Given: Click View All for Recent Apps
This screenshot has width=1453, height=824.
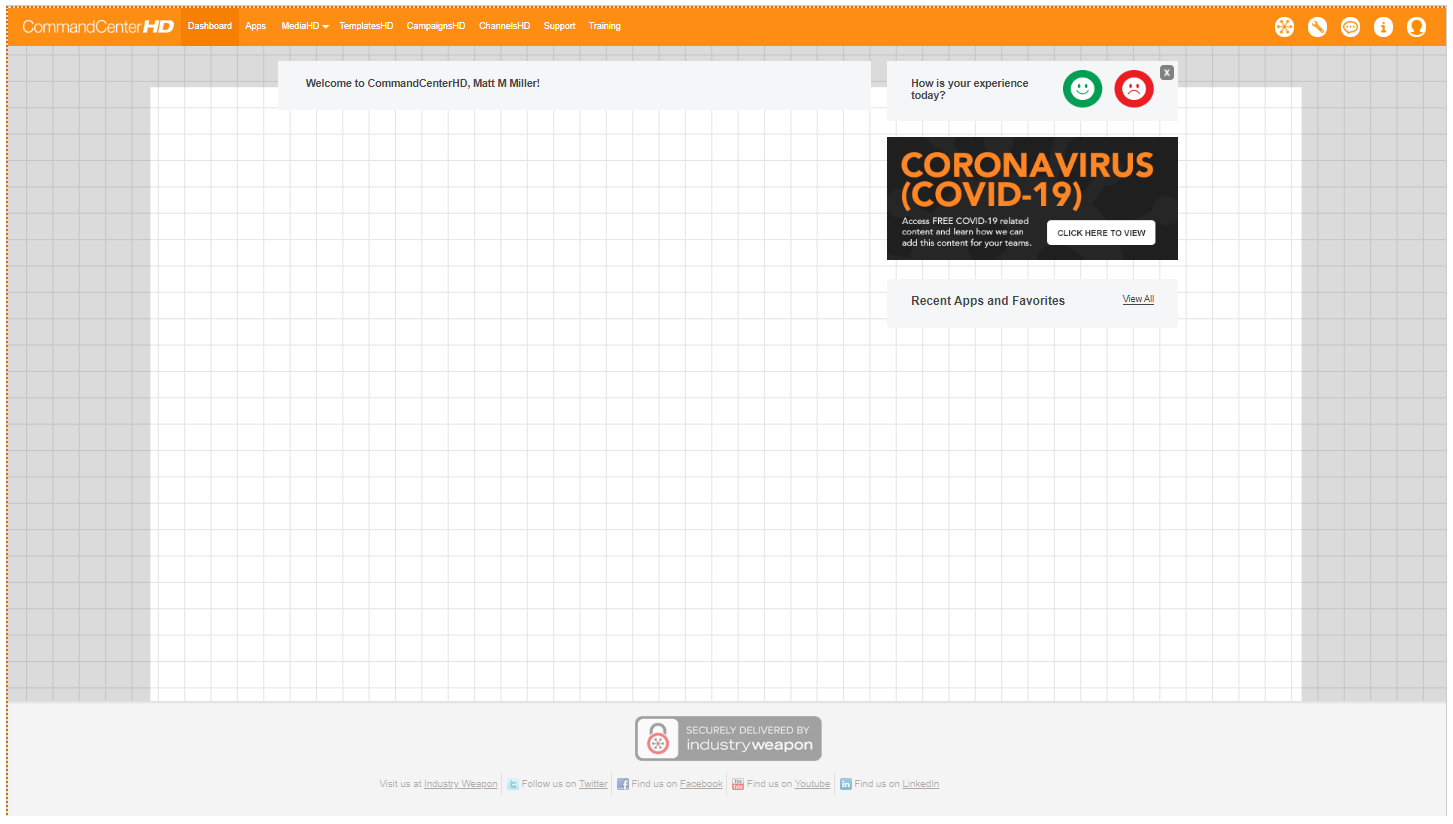Looking at the screenshot, I should [x=1138, y=299].
